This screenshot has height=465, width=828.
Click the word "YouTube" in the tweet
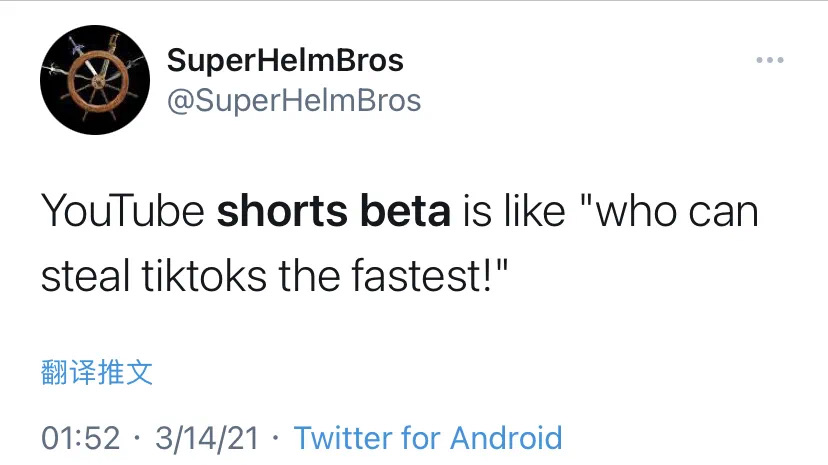(123, 214)
